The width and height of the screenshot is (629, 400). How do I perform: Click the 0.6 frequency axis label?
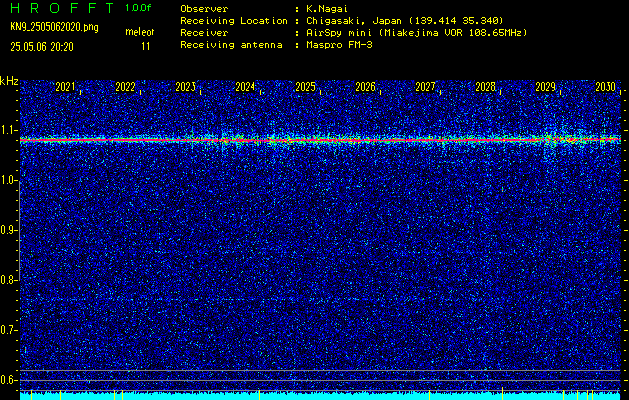pyautogui.click(x=8, y=380)
